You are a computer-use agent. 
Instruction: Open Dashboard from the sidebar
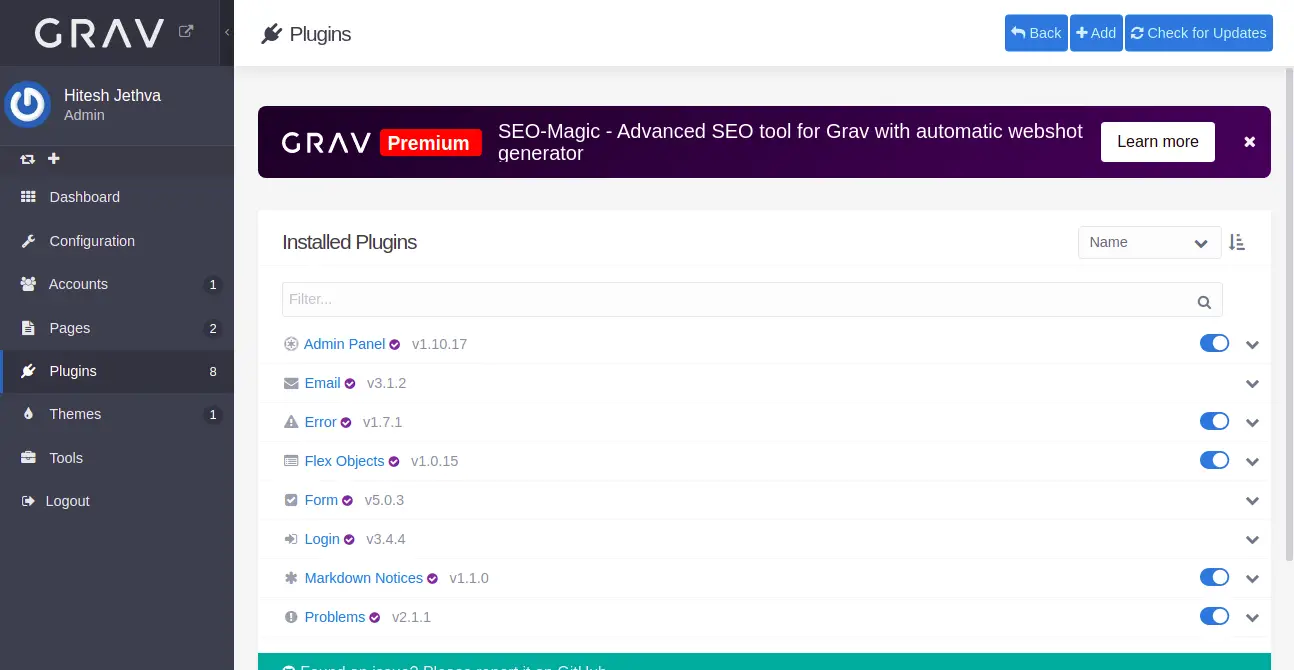coord(84,197)
